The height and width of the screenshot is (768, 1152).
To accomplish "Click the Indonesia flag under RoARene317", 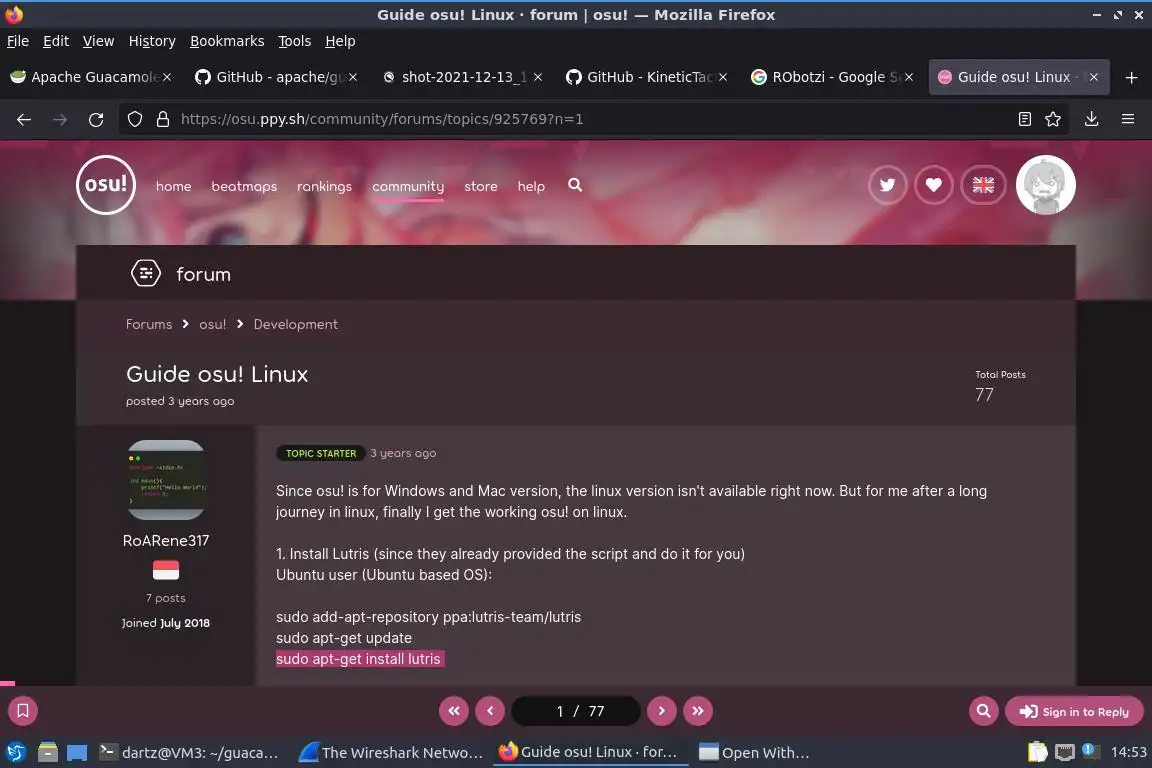I will (166, 570).
